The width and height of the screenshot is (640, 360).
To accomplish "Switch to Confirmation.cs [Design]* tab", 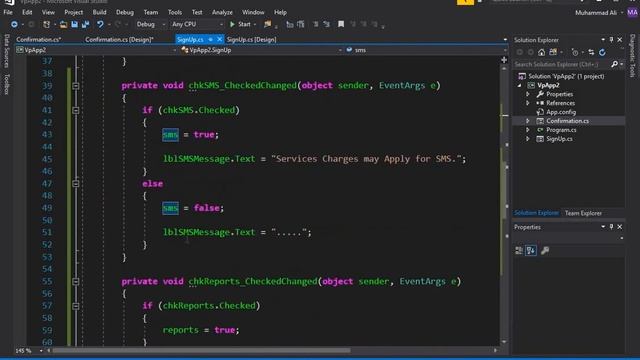I will (119, 40).
